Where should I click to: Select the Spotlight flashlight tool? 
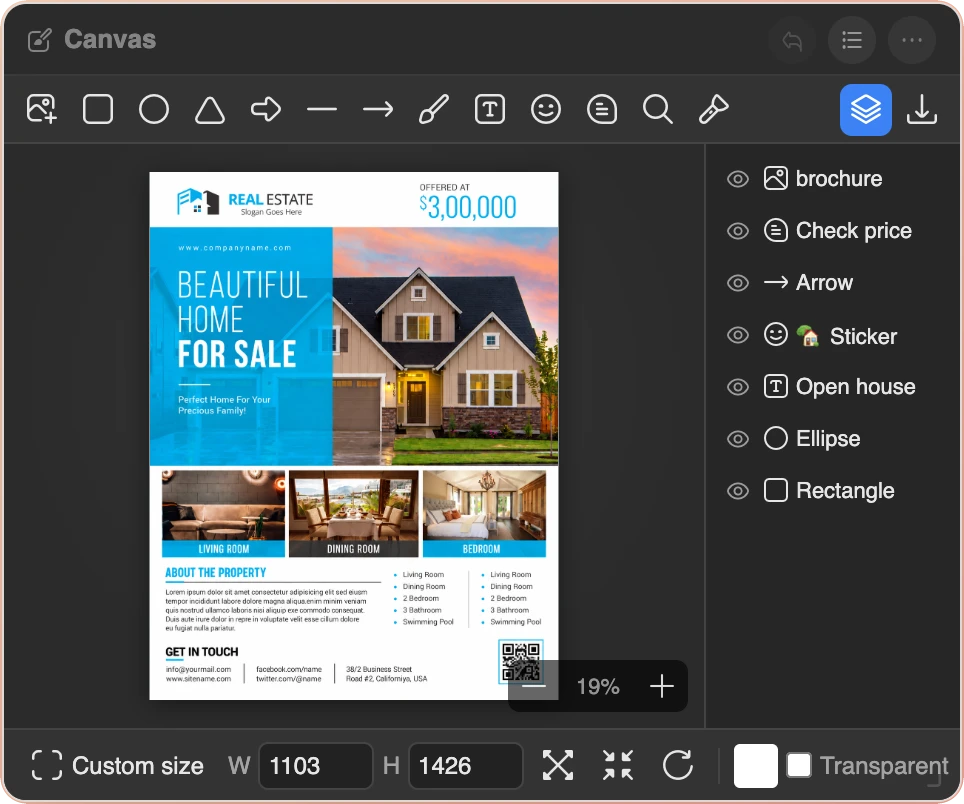pos(713,109)
